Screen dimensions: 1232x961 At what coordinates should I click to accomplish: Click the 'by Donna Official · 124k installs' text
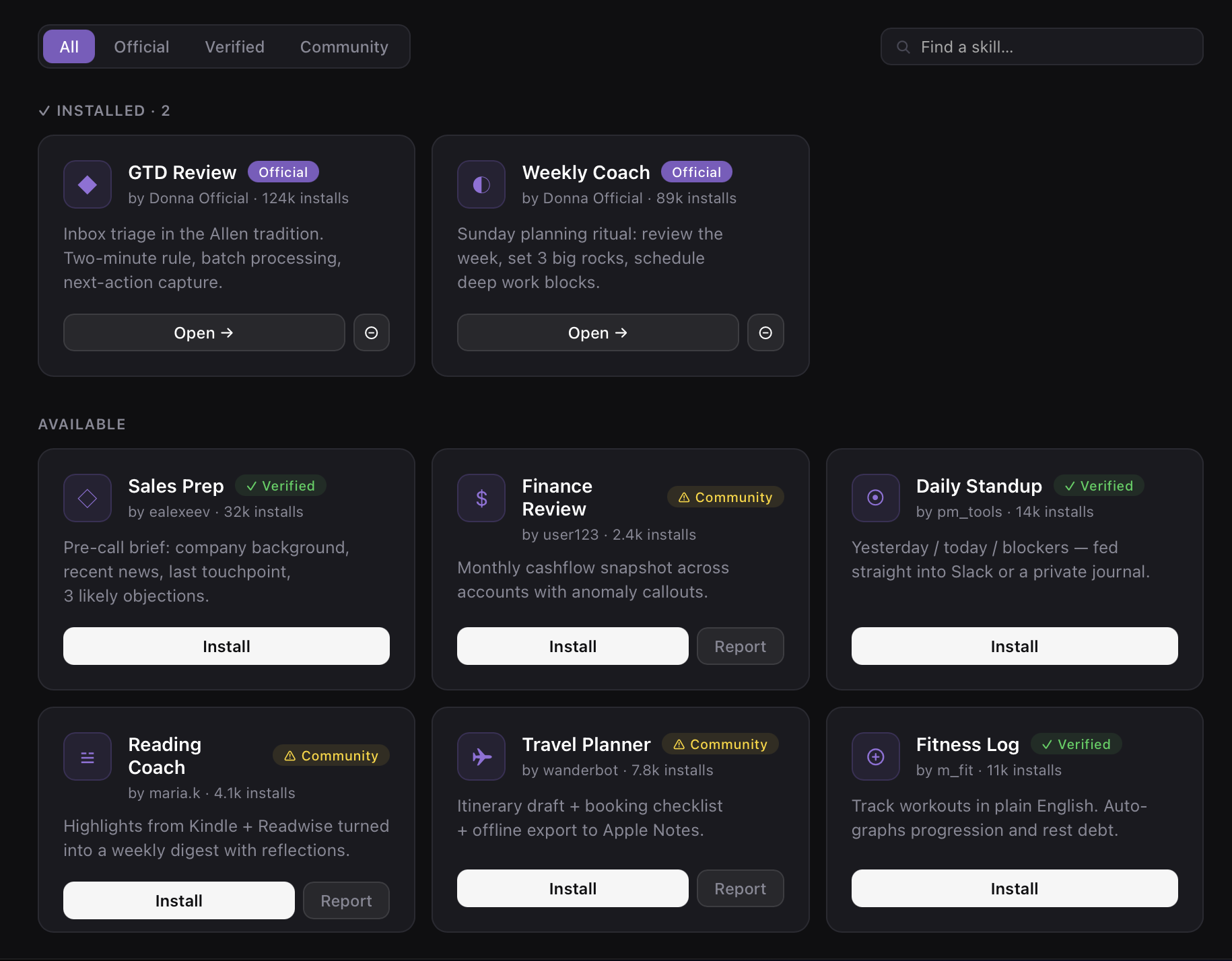pos(238,199)
